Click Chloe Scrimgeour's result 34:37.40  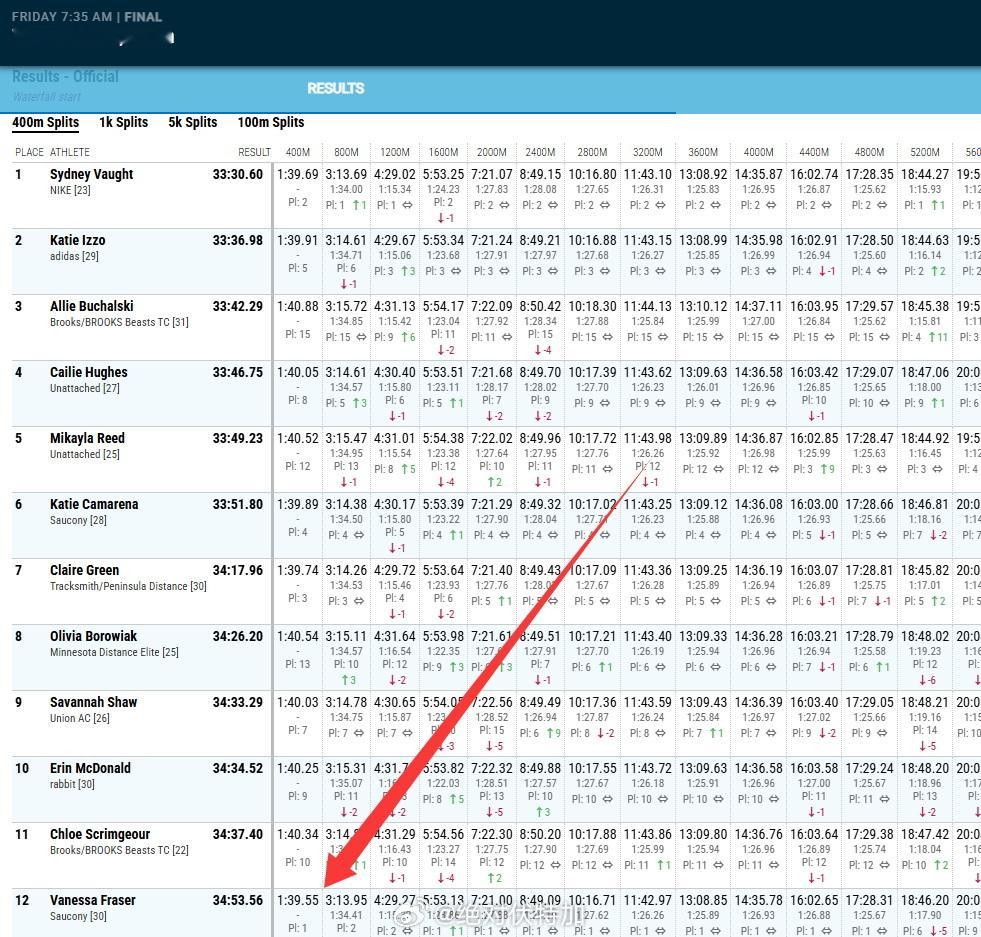[238, 834]
